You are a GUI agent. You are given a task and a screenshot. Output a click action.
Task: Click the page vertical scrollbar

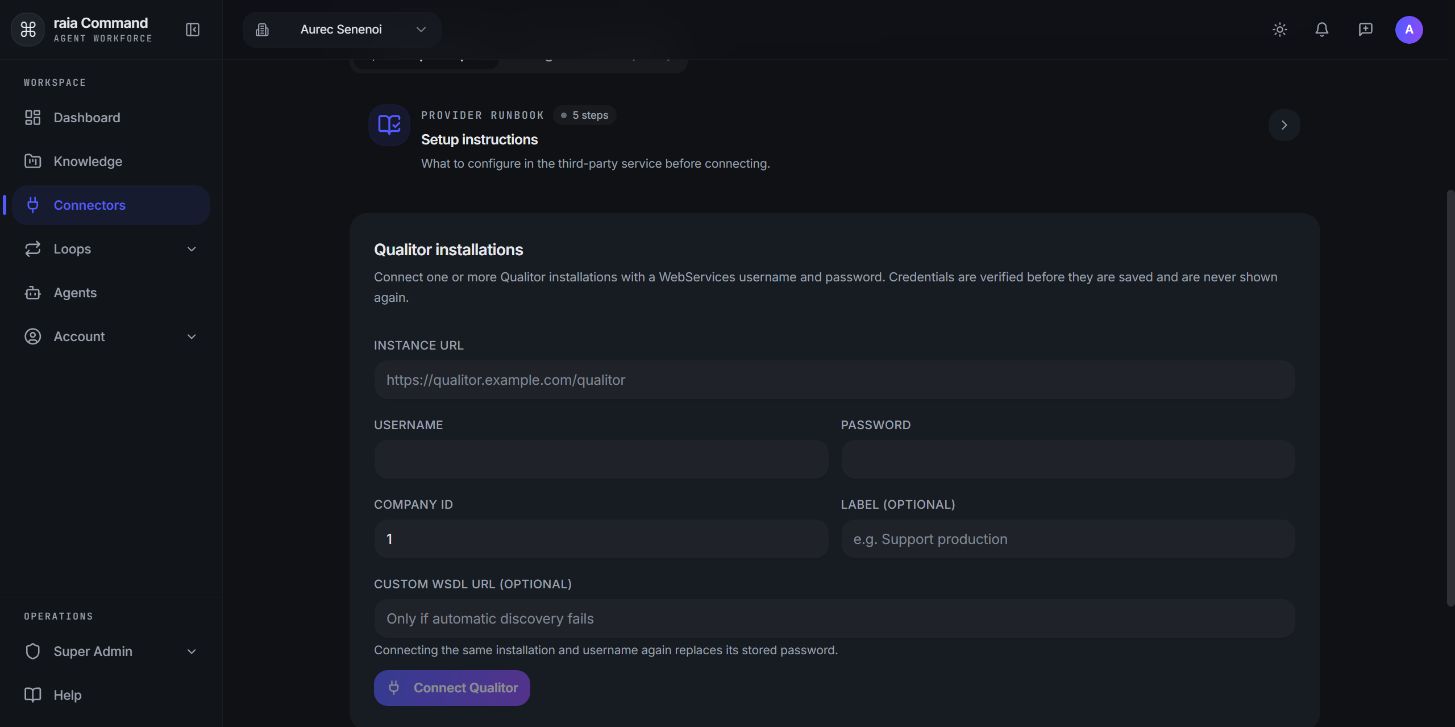(x=1449, y=397)
